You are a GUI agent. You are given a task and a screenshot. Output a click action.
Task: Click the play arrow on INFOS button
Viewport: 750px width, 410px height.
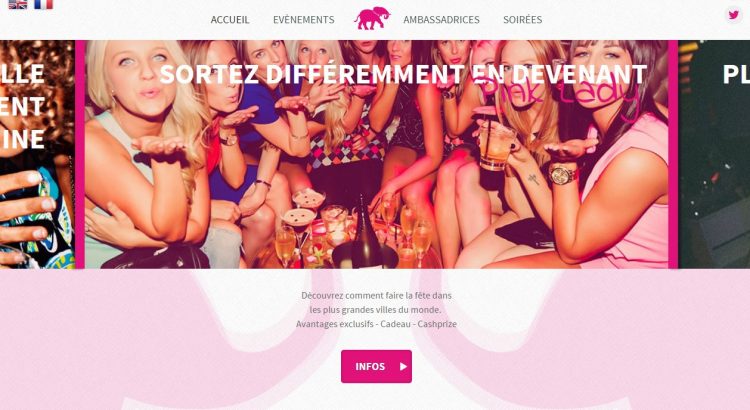coord(403,366)
